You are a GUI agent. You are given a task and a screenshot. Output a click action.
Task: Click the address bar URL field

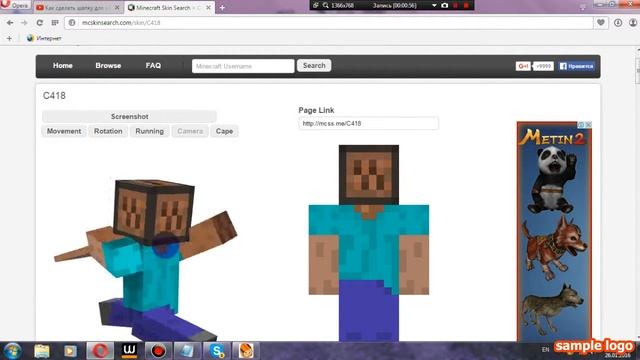(x=329, y=23)
